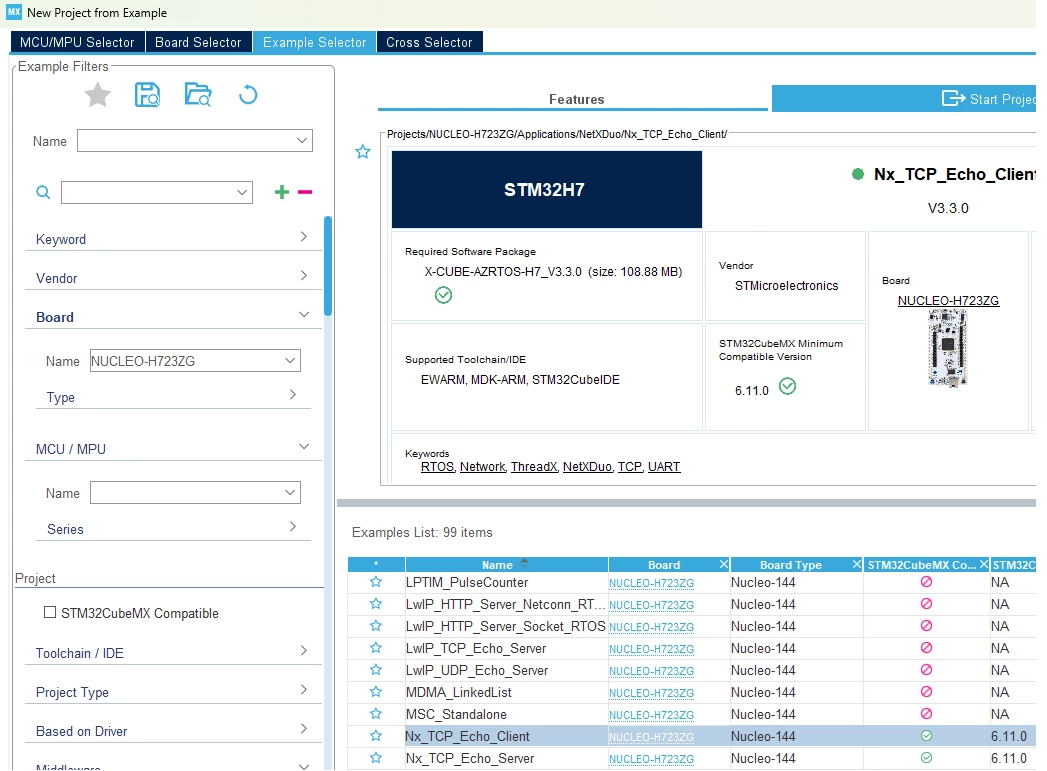Close the Board column with its X

tap(723, 565)
